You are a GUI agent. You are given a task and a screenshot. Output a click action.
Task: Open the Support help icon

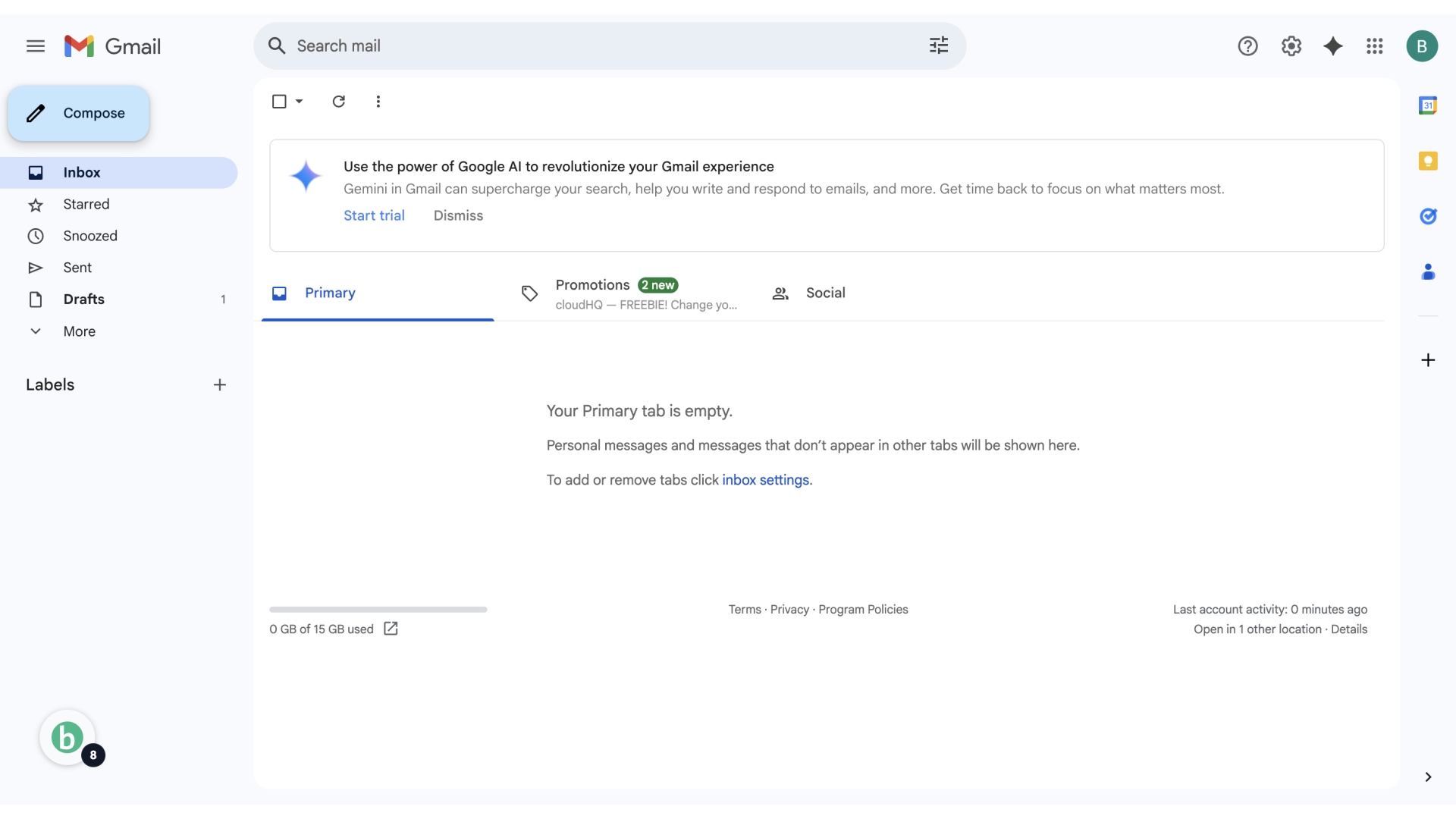1247,46
